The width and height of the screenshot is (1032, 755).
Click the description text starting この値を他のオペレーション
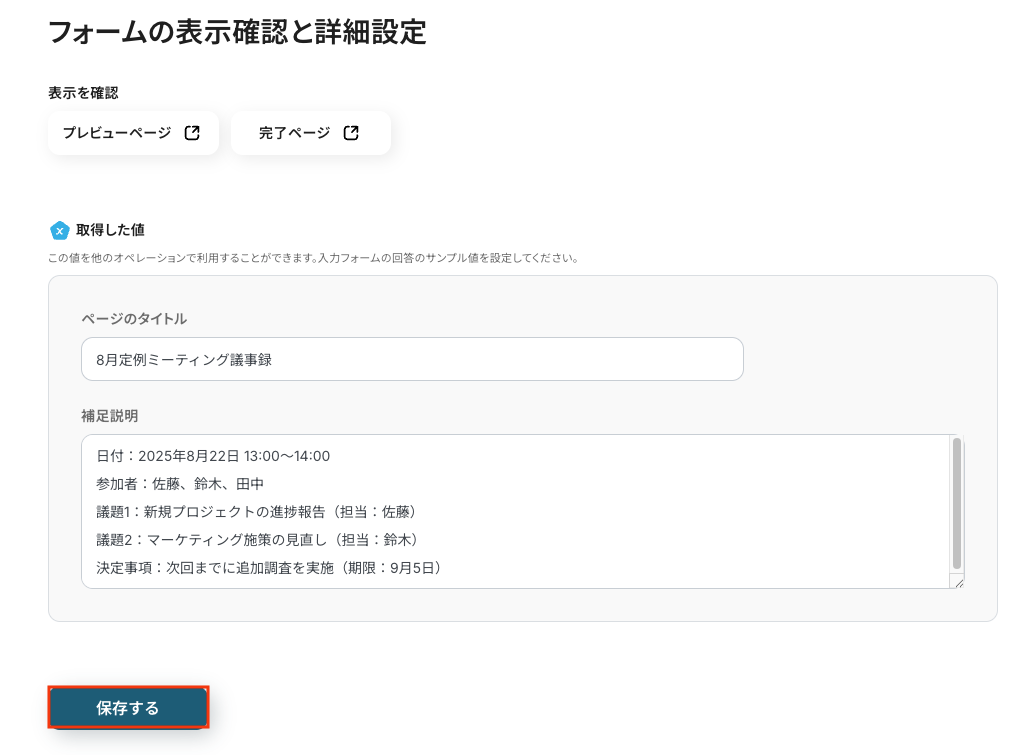point(315,258)
